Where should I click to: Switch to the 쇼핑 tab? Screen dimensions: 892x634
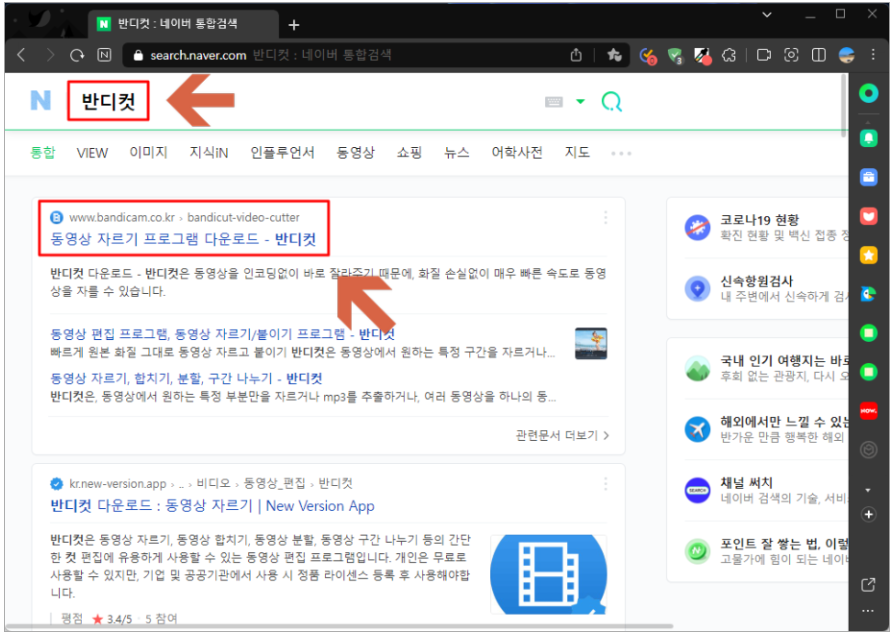point(409,153)
